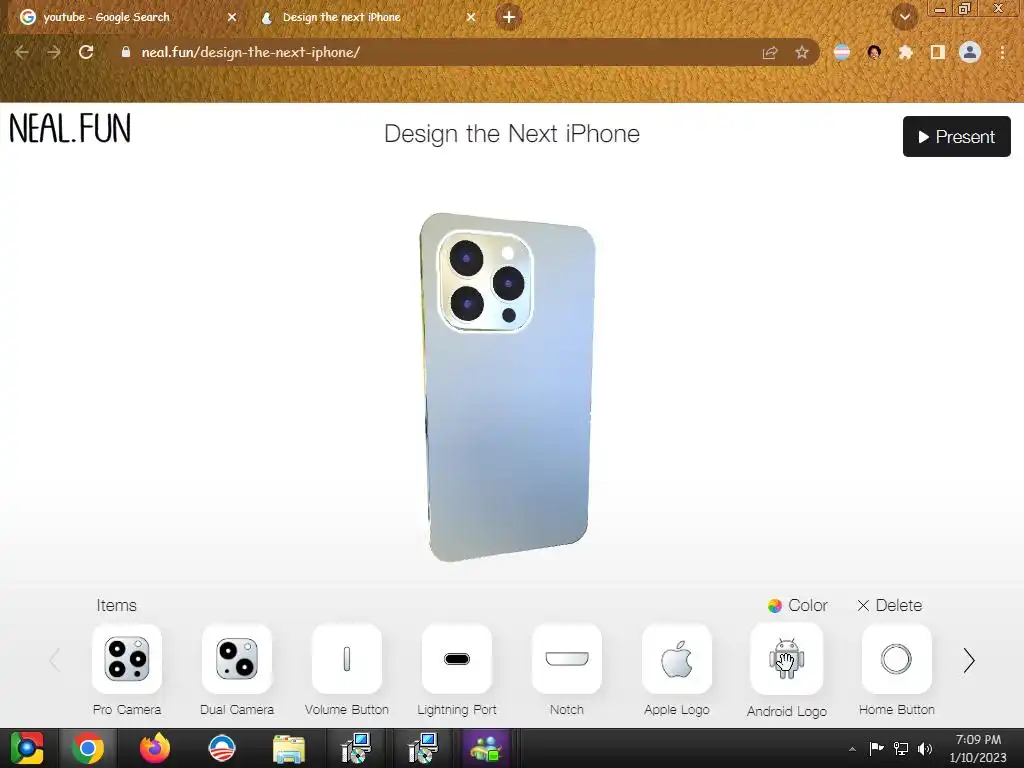1024x768 pixels.
Task: Open the taskbar clock and date
Action: (978, 748)
